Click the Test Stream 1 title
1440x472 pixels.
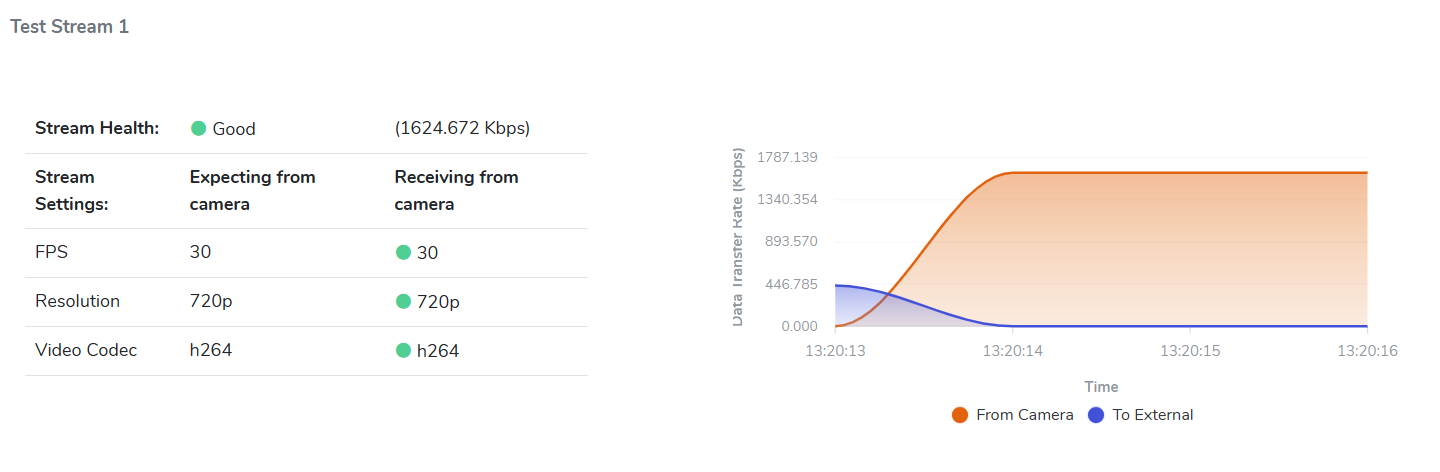click(69, 27)
